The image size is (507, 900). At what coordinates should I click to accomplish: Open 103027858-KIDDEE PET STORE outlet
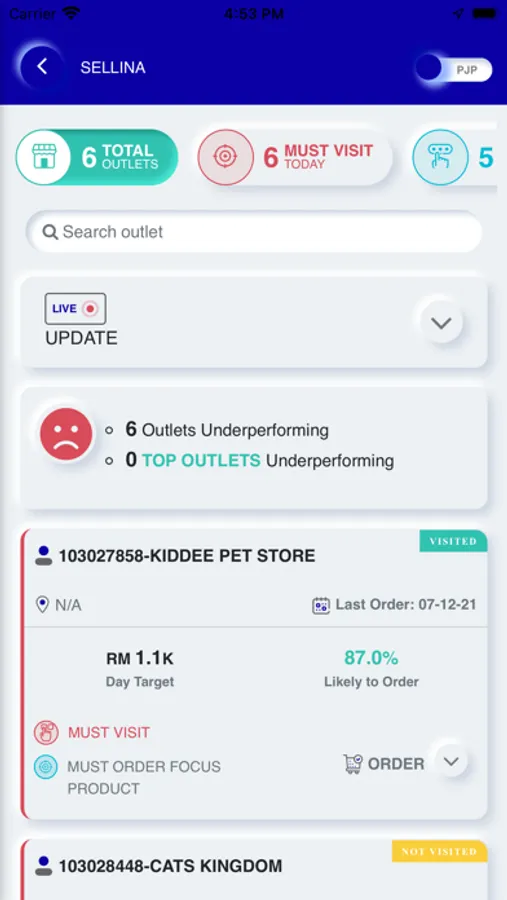pyautogui.click(x=187, y=556)
